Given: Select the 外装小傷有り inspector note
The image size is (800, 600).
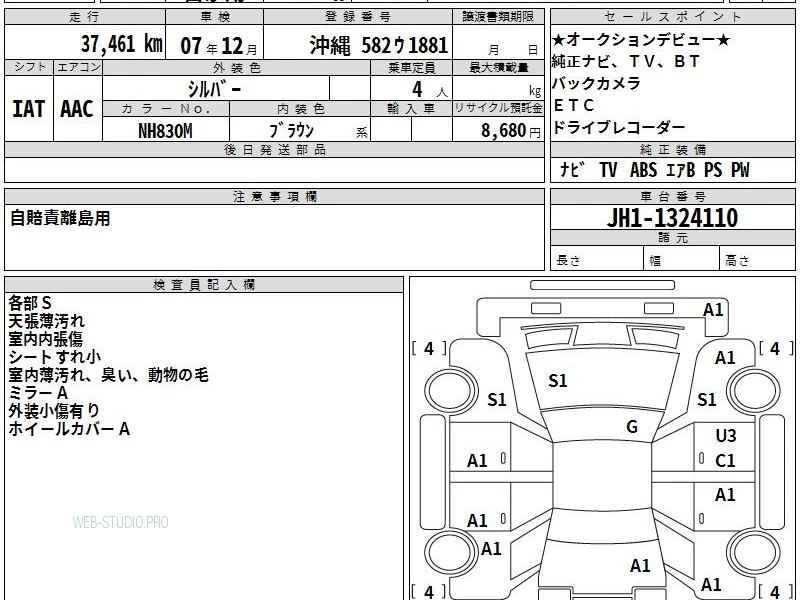Looking at the screenshot, I should pyautogui.click(x=54, y=411).
